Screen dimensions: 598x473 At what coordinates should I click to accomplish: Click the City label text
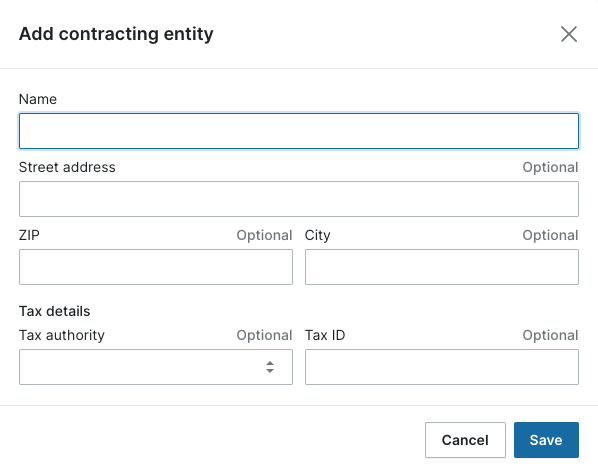tap(317, 235)
